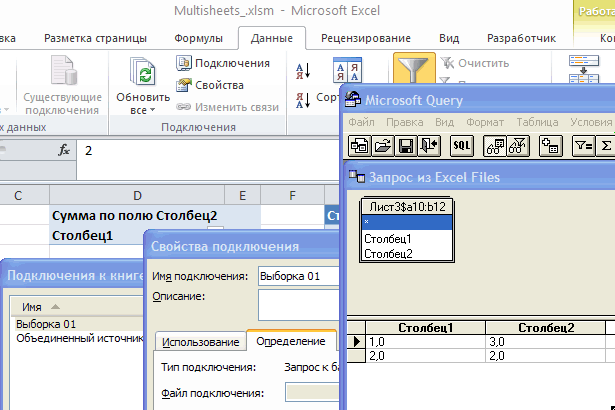615x410 pixels.
Task: Click the Лист3$a10:b12 table header
Action: click(x=407, y=206)
